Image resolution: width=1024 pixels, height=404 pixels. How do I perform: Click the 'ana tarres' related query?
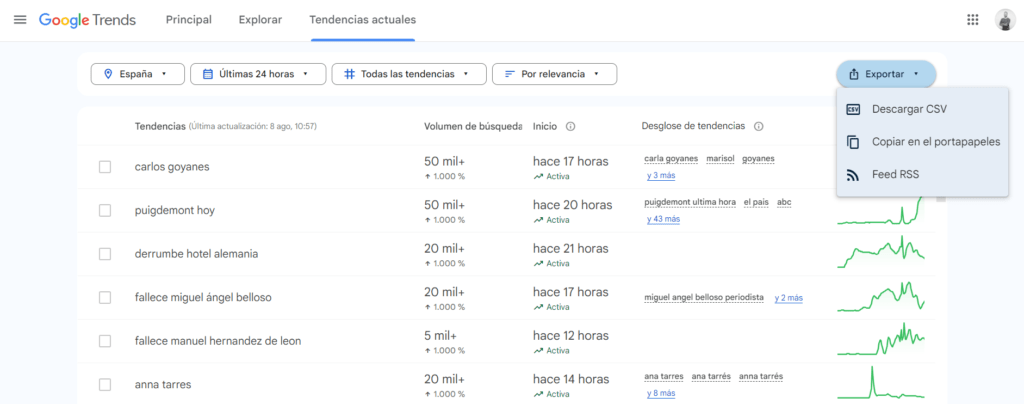(x=664, y=377)
